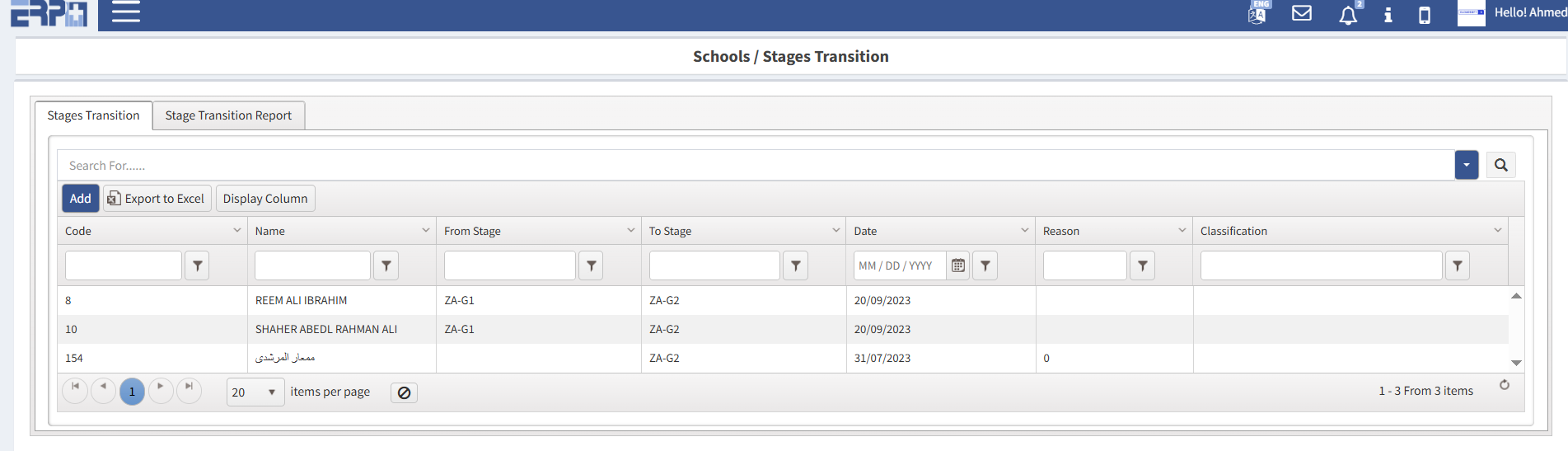Select the Stages Transition tab
1568x451 pixels.
tap(93, 115)
